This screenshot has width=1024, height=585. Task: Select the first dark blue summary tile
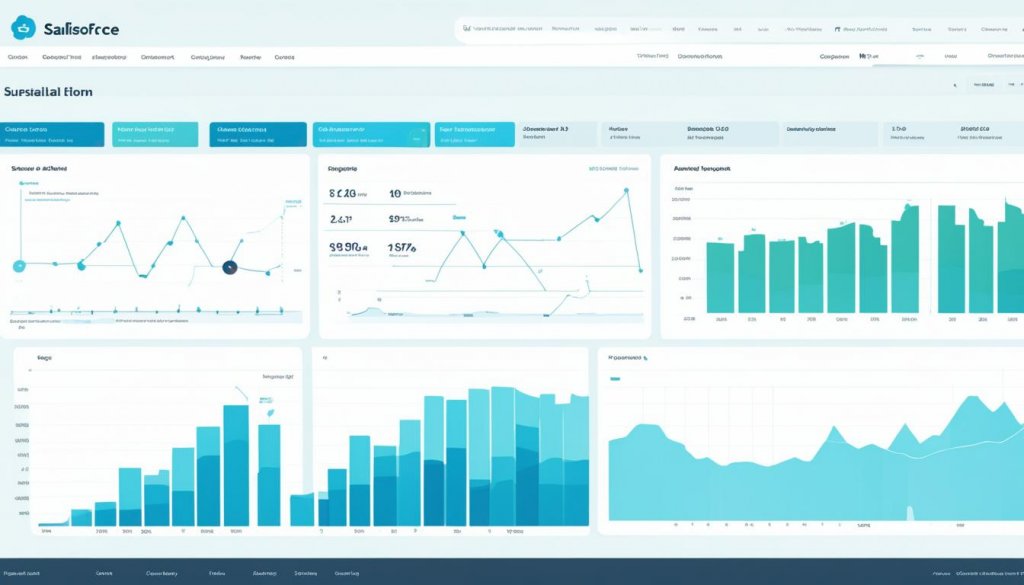pyautogui.click(x=53, y=135)
